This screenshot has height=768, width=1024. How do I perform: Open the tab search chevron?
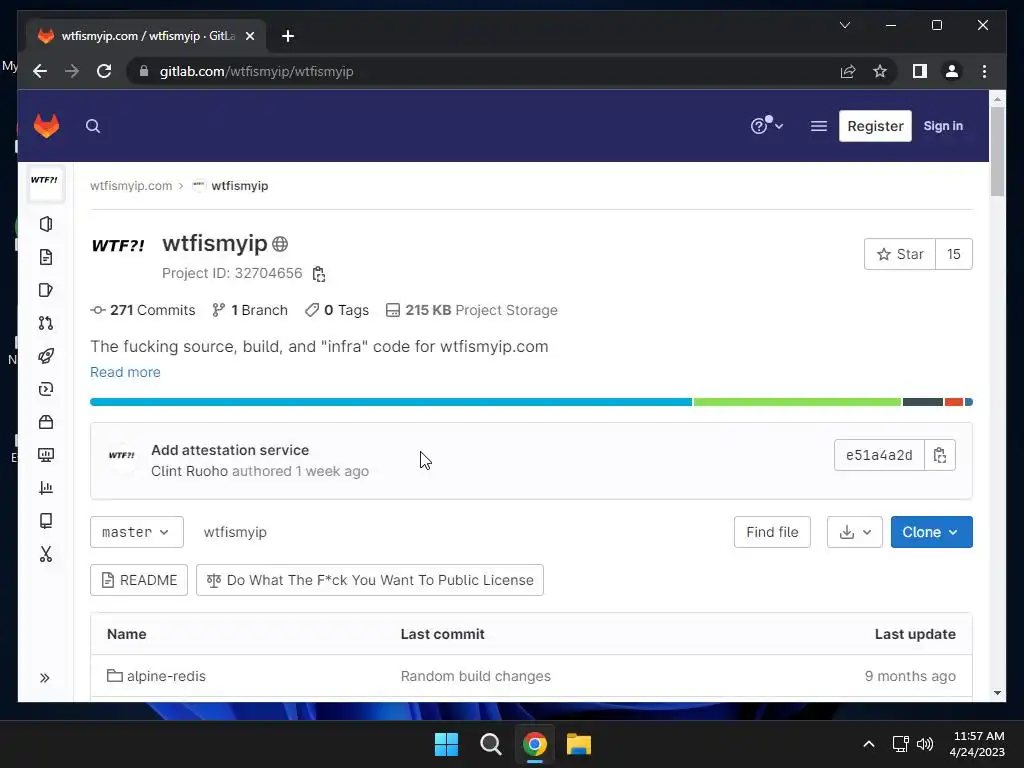click(x=844, y=25)
